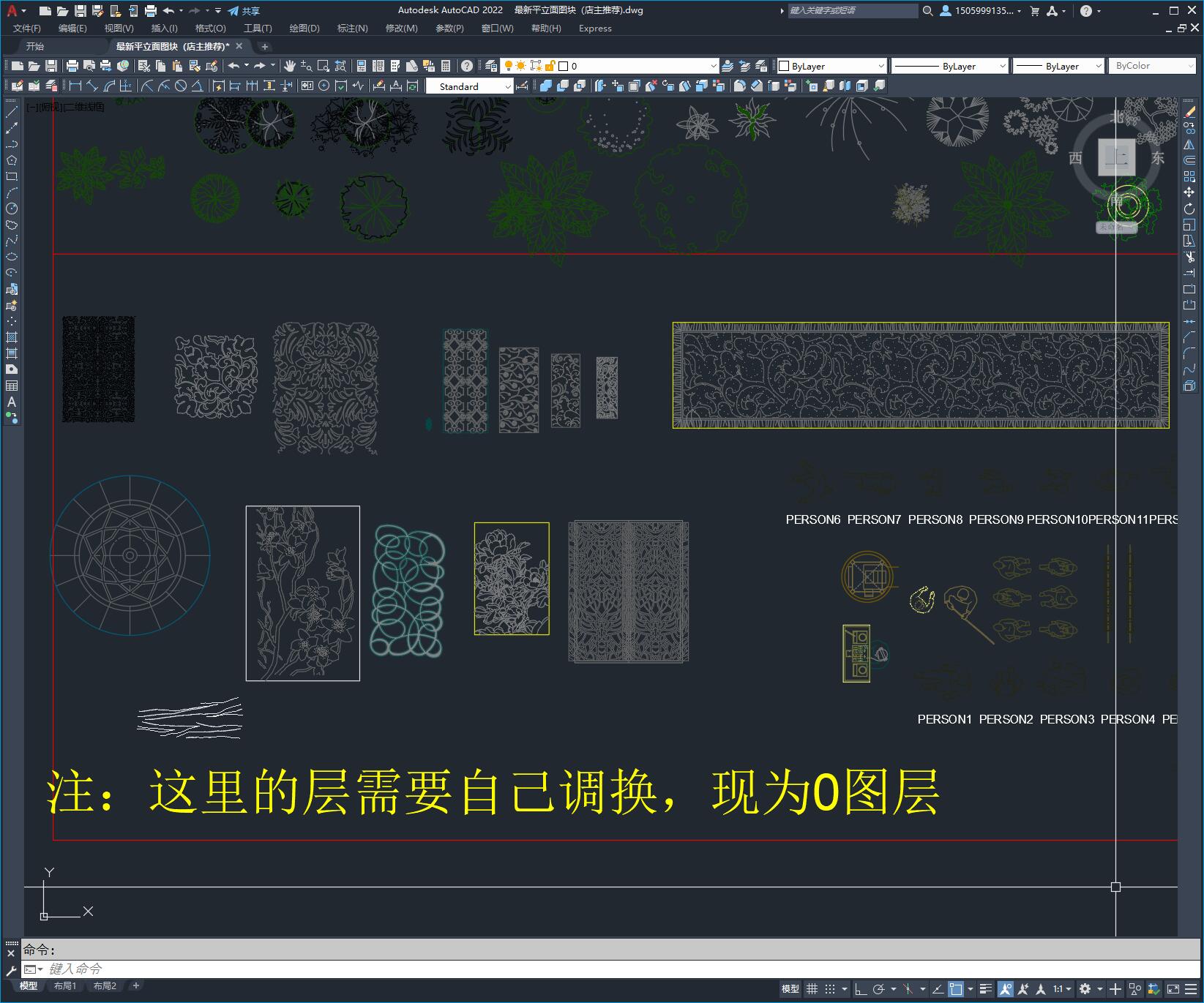Image resolution: width=1204 pixels, height=1003 pixels.
Task: Open the Layer Properties Manager icon
Action: (x=491, y=66)
